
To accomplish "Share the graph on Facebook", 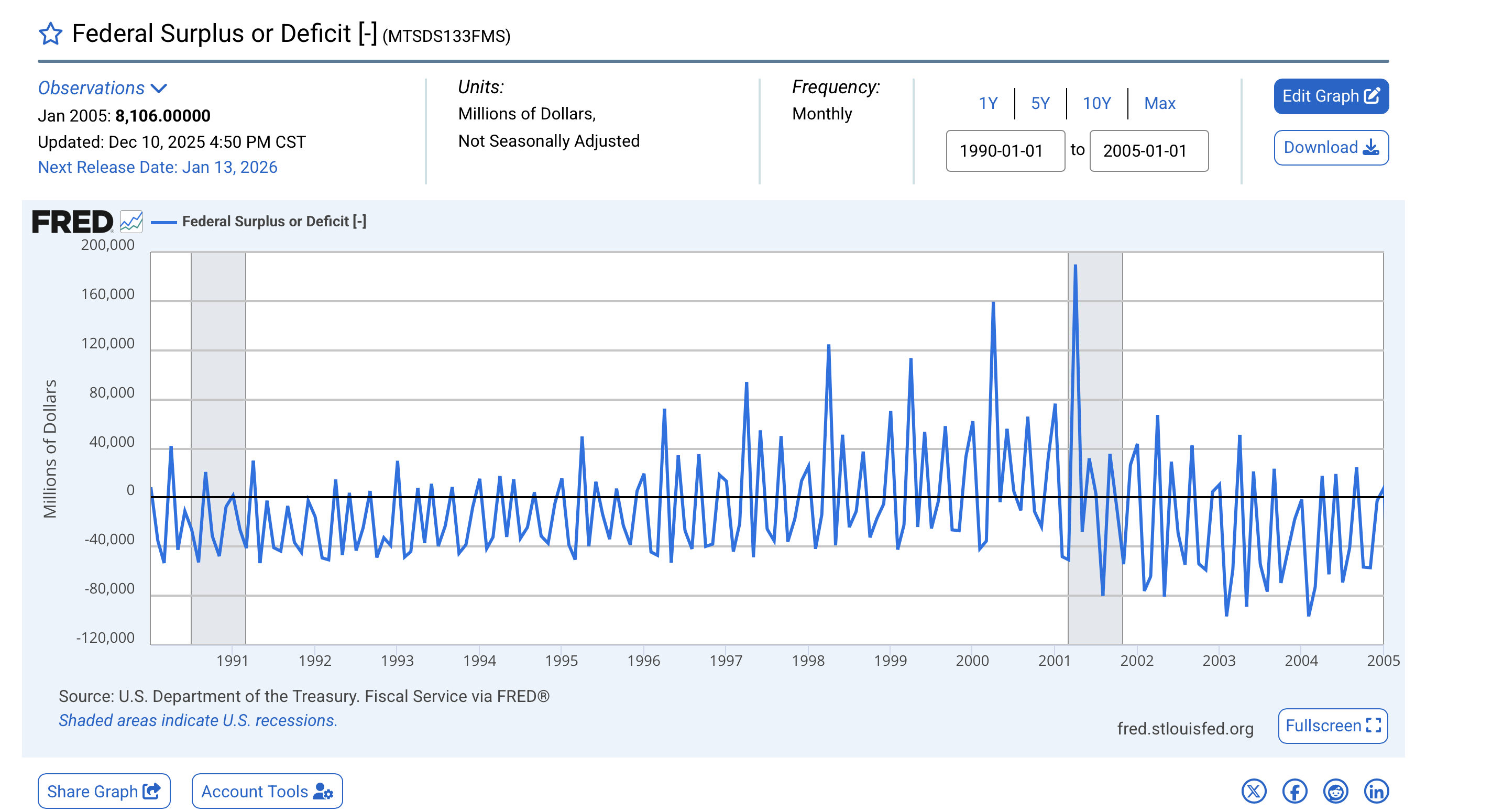I will click(x=1294, y=791).
